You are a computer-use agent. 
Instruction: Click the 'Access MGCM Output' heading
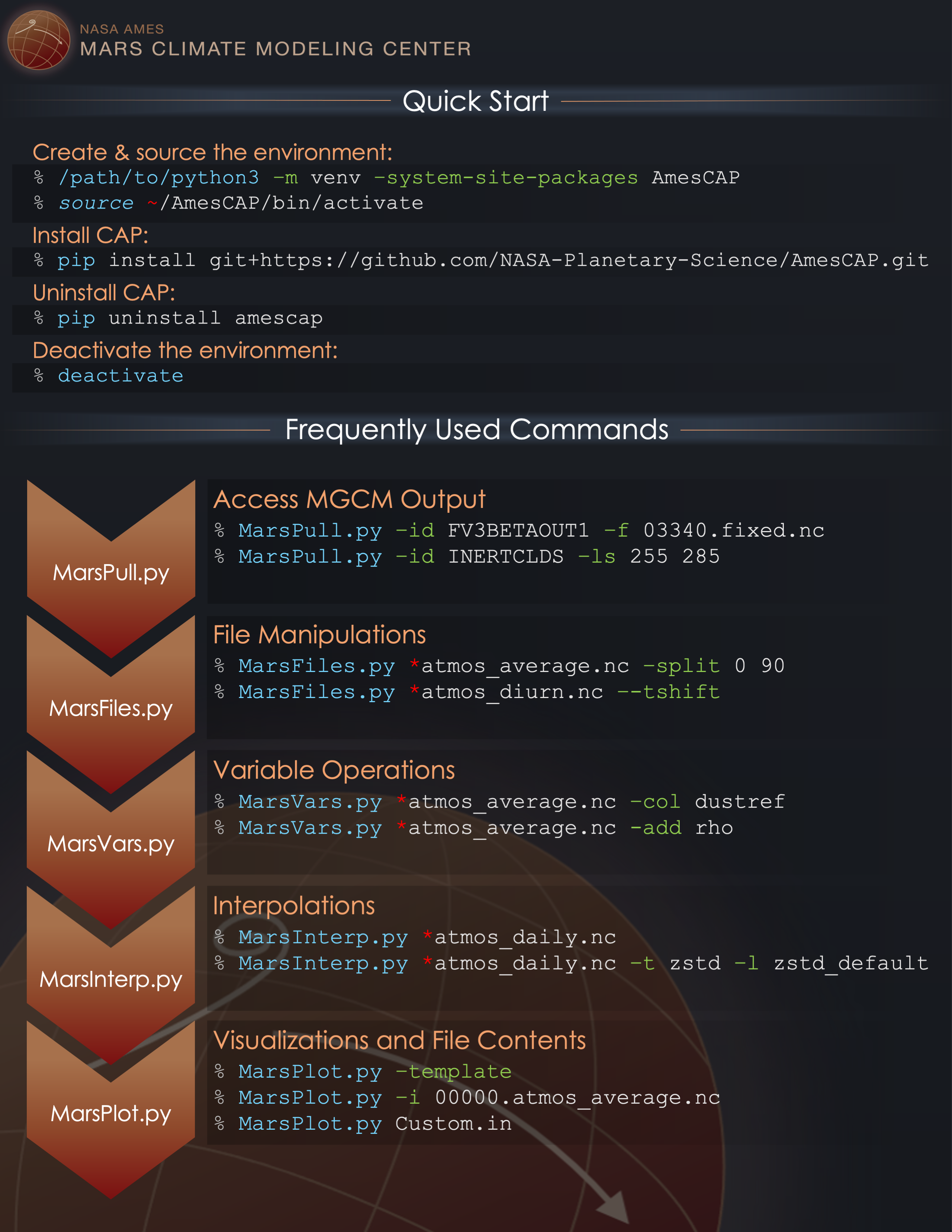pyautogui.click(x=349, y=500)
